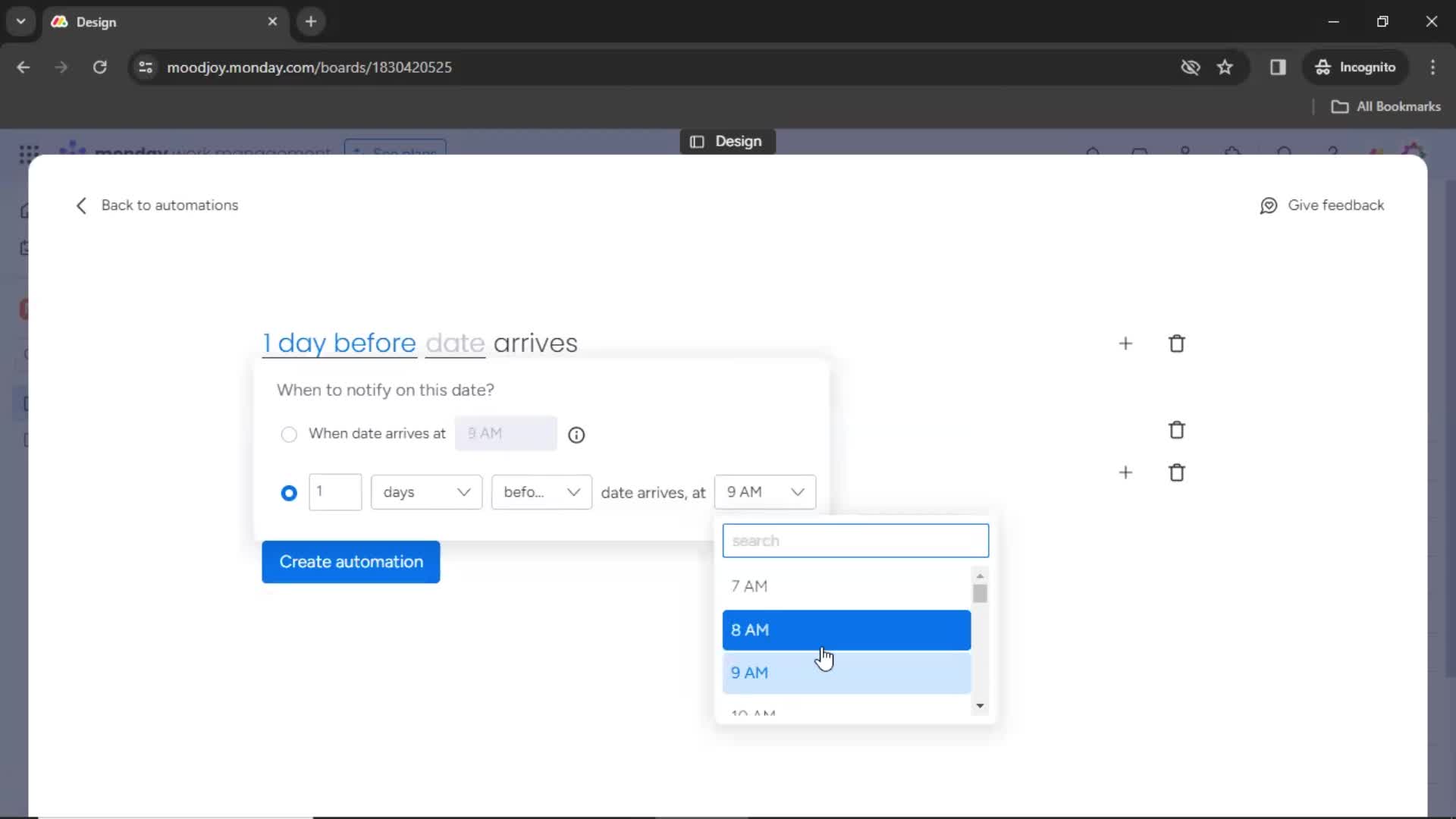The width and height of the screenshot is (1456, 819).
Task: Click the Give feedback icon
Action: click(x=1269, y=205)
